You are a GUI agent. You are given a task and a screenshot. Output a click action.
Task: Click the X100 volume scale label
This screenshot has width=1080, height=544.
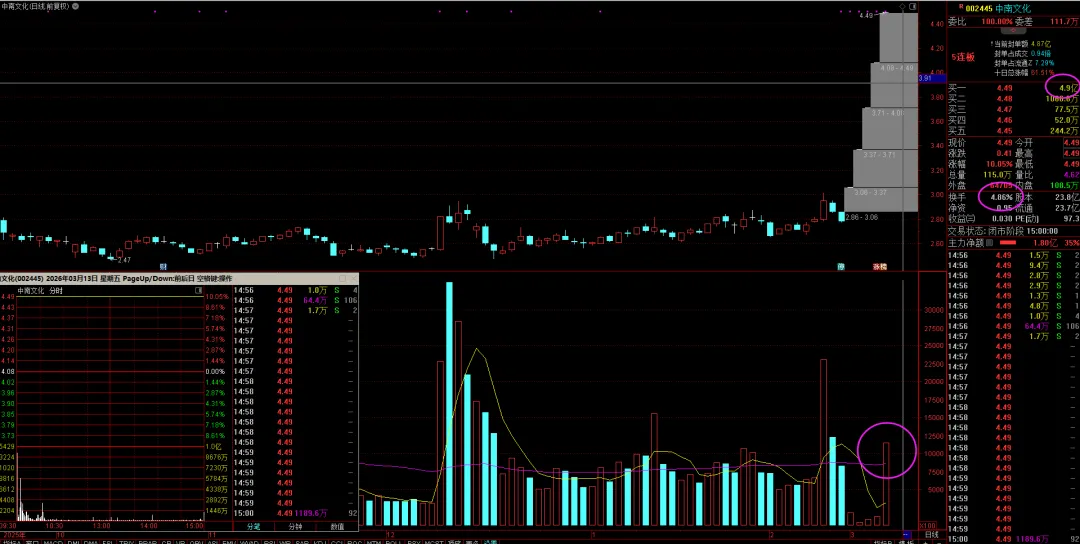click(928, 525)
